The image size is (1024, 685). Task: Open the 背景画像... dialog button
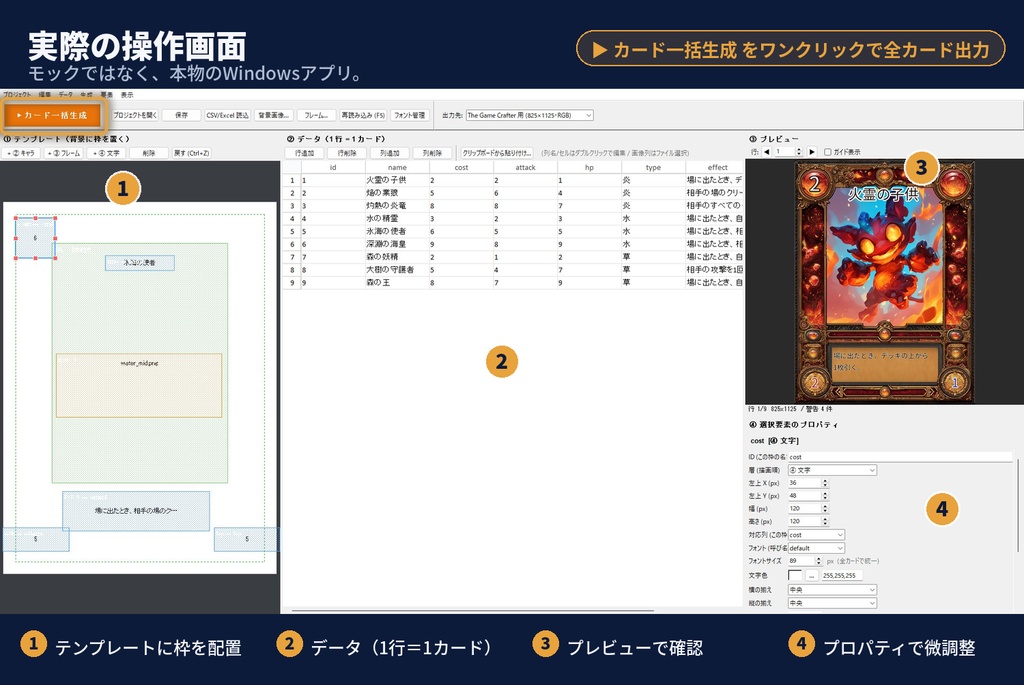click(273, 115)
